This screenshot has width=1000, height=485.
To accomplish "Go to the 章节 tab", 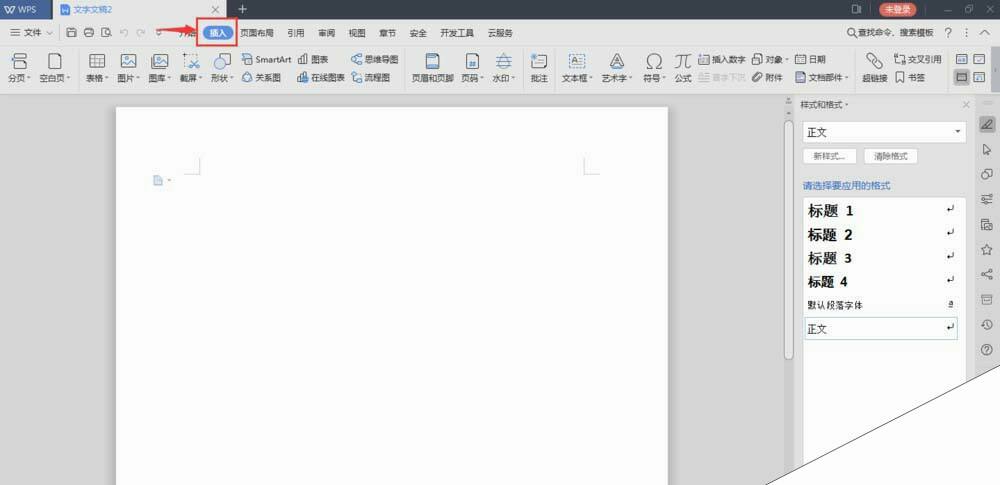I will tap(387, 33).
